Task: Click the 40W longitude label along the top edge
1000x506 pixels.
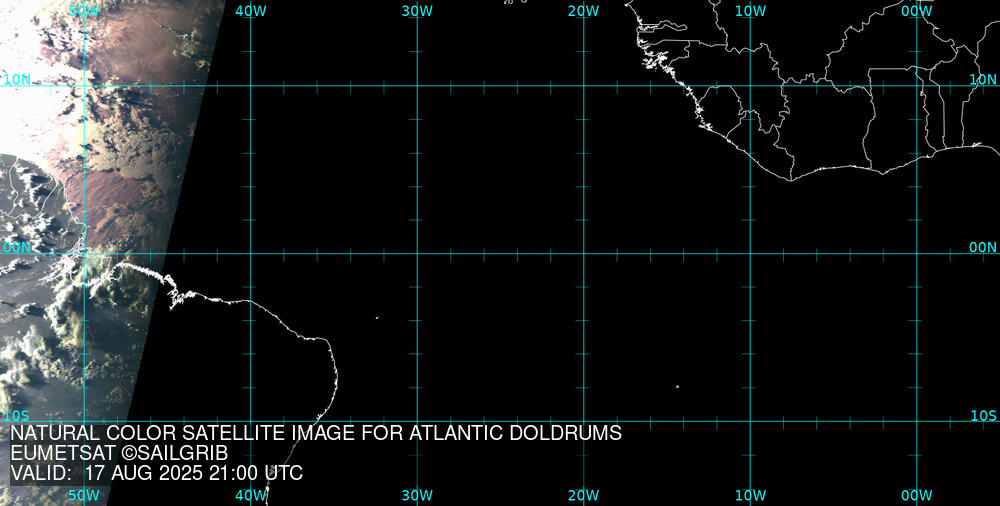Action: (251, 11)
